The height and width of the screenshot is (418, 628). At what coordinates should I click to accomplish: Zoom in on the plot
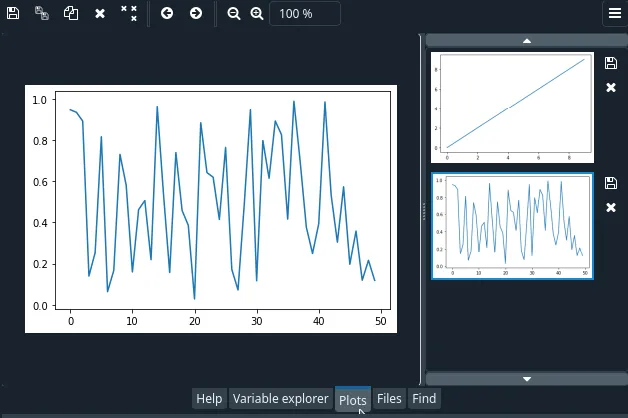coord(257,14)
